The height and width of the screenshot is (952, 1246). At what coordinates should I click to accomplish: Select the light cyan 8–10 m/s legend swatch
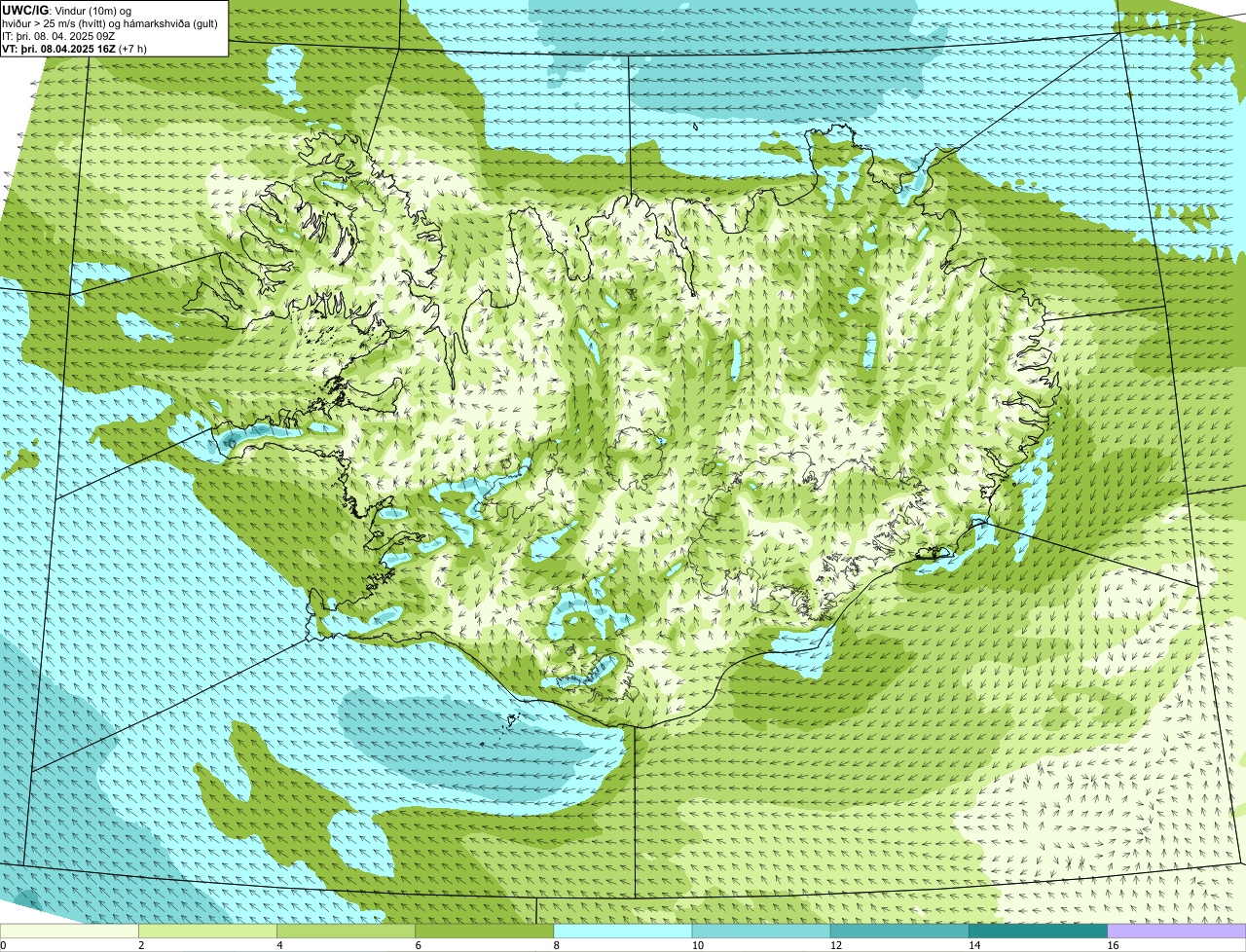coord(623,932)
